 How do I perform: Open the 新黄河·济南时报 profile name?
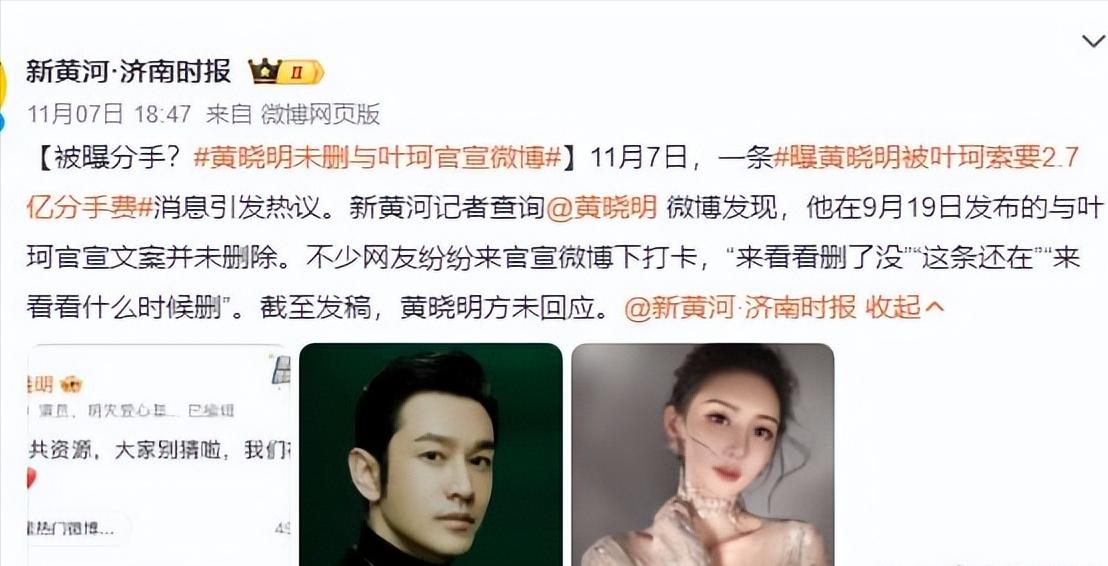[x=129, y=71]
